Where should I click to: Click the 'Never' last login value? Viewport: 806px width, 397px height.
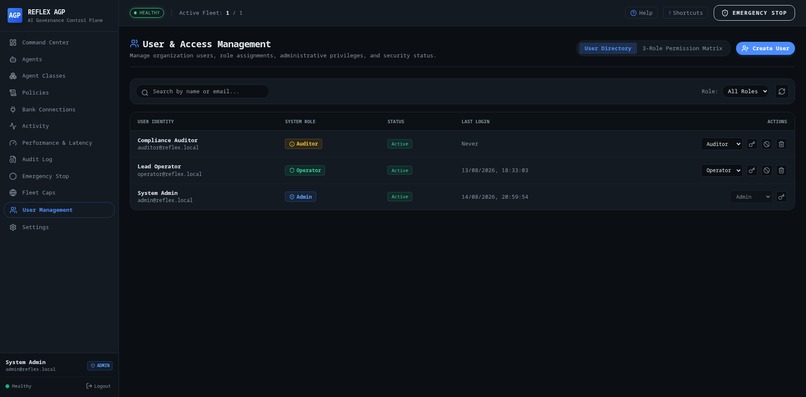[x=470, y=144]
